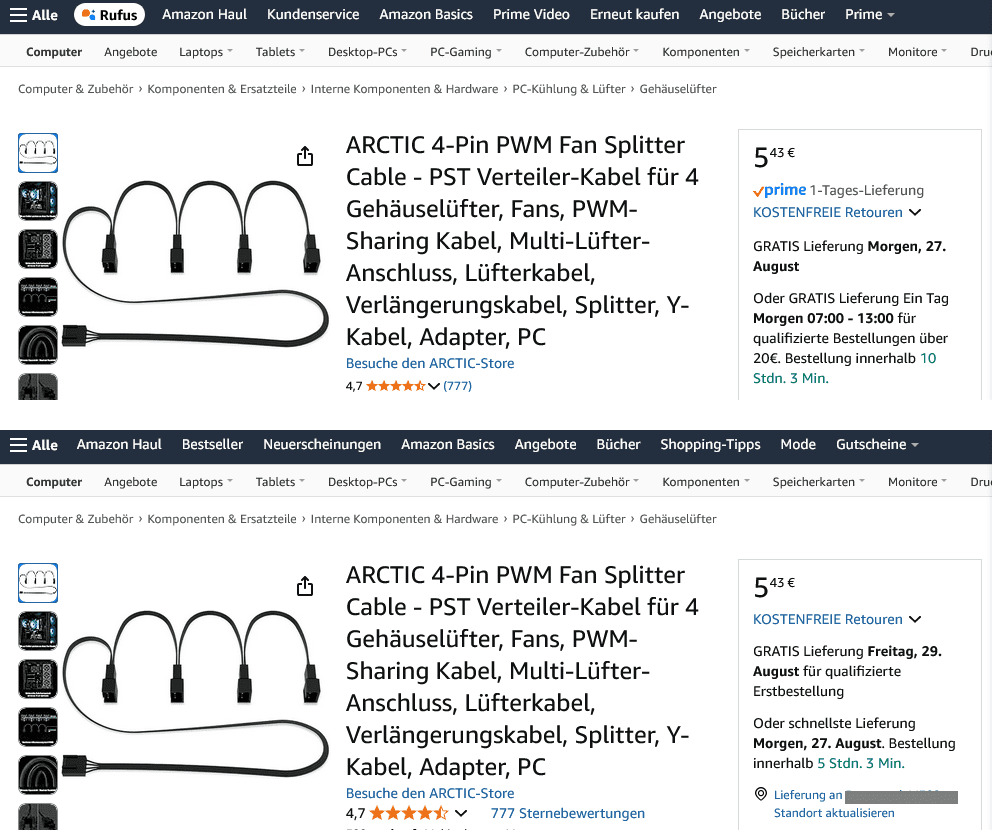The width and height of the screenshot is (992, 830).
Task: Click the share icon on the upper product image
Action: click(305, 157)
